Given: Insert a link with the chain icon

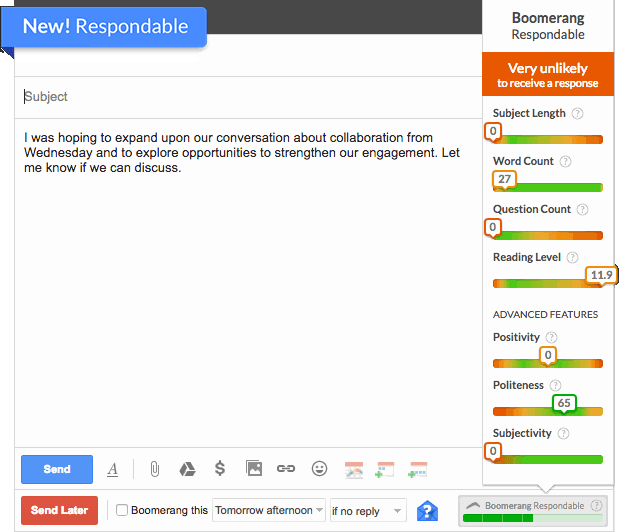Looking at the screenshot, I should (286, 469).
